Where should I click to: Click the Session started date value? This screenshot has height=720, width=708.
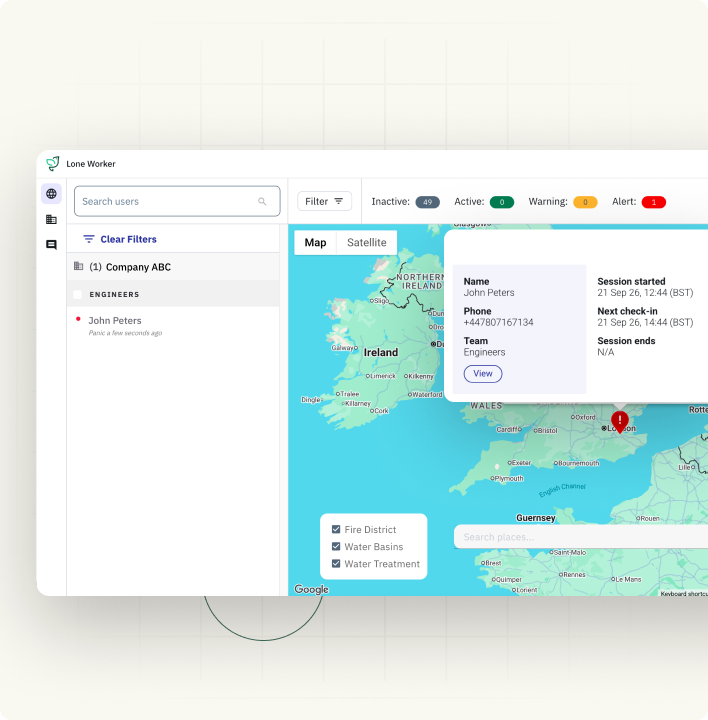[x=645, y=293]
